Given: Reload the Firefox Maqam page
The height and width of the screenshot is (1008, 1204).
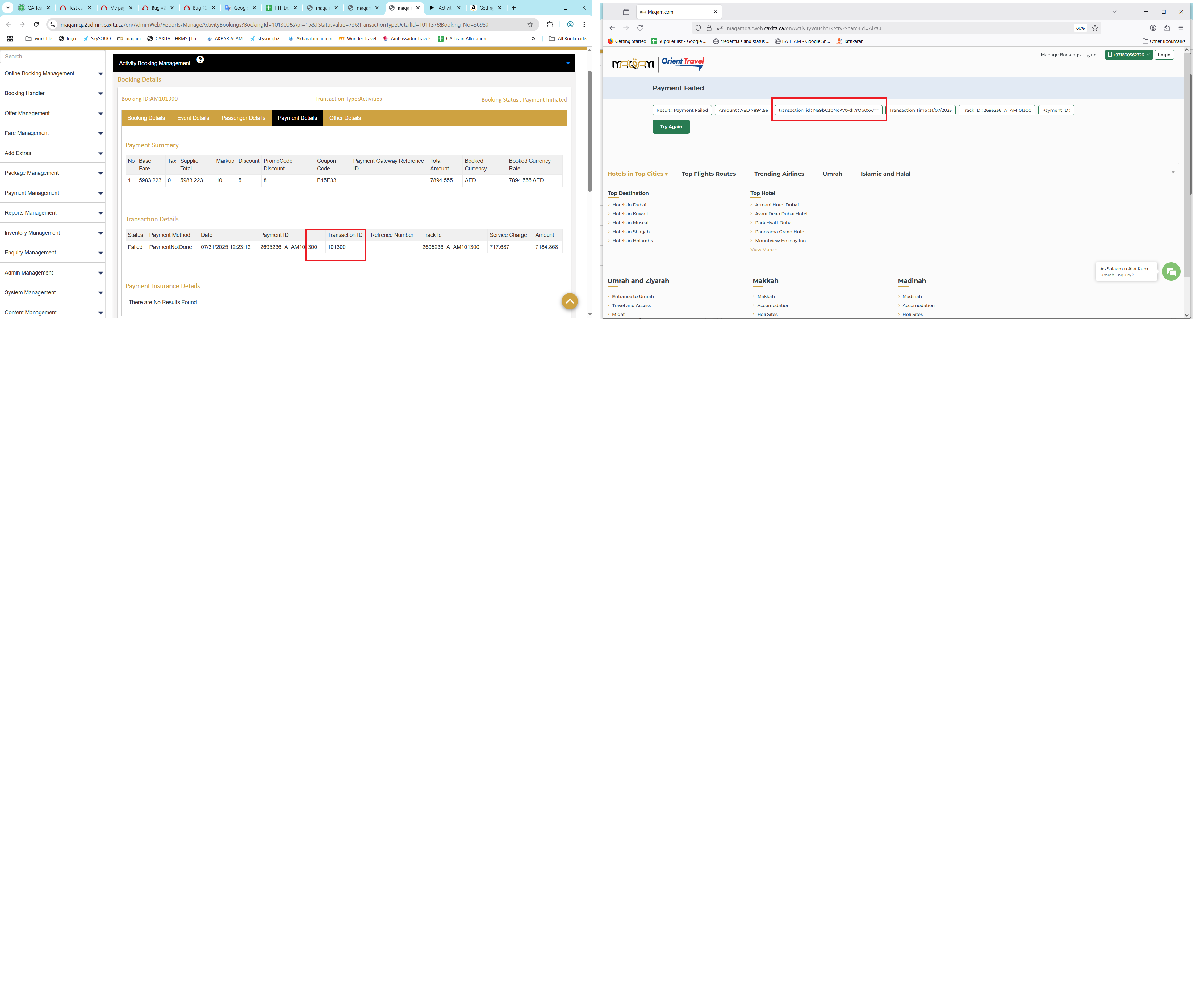Looking at the screenshot, I should tap(640, 28).
